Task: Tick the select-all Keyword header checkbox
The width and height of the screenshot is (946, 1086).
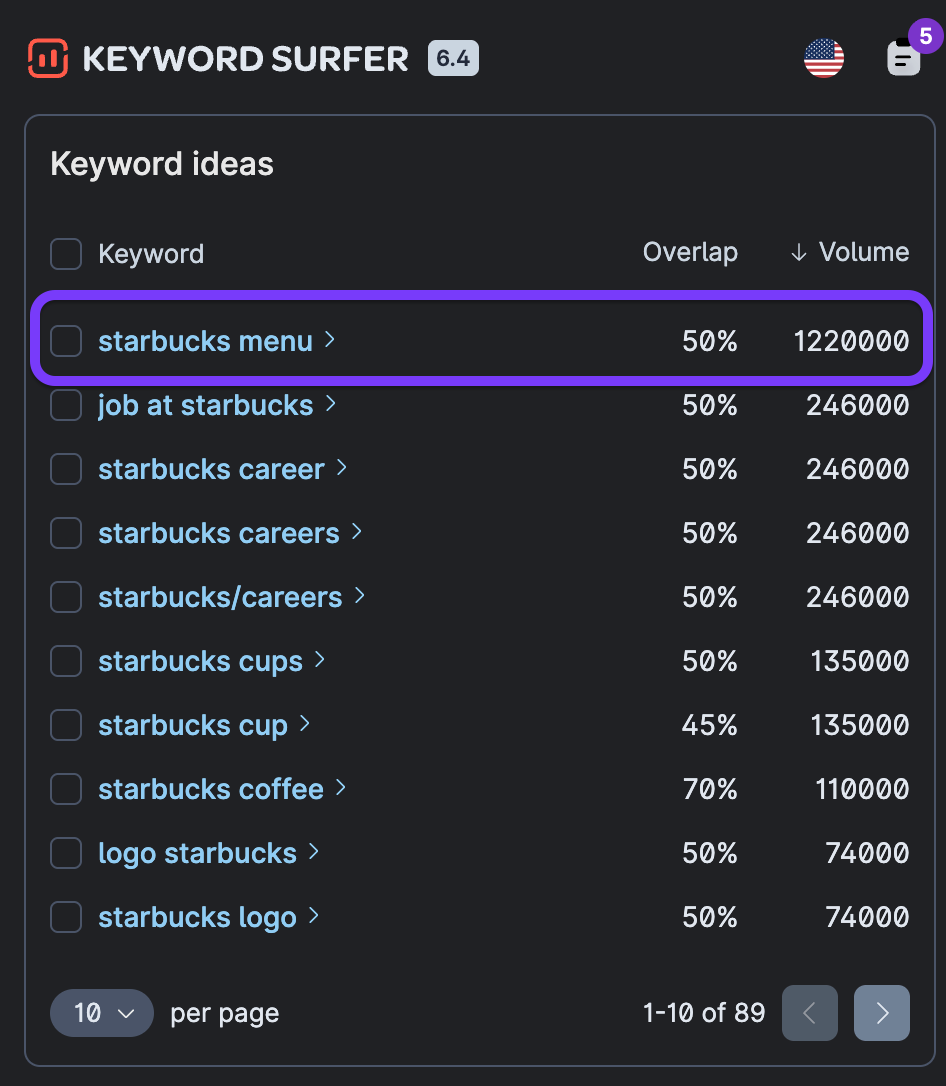Action: click(66, 254)
